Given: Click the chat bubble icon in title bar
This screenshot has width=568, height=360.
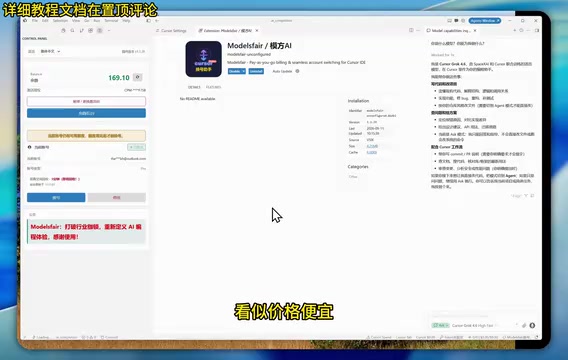Looking at the screenshot, I should [456, 21].
